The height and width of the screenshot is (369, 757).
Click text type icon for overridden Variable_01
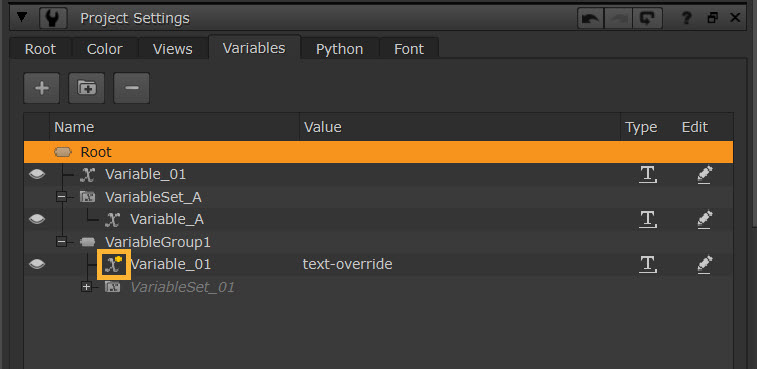[647, 264]
